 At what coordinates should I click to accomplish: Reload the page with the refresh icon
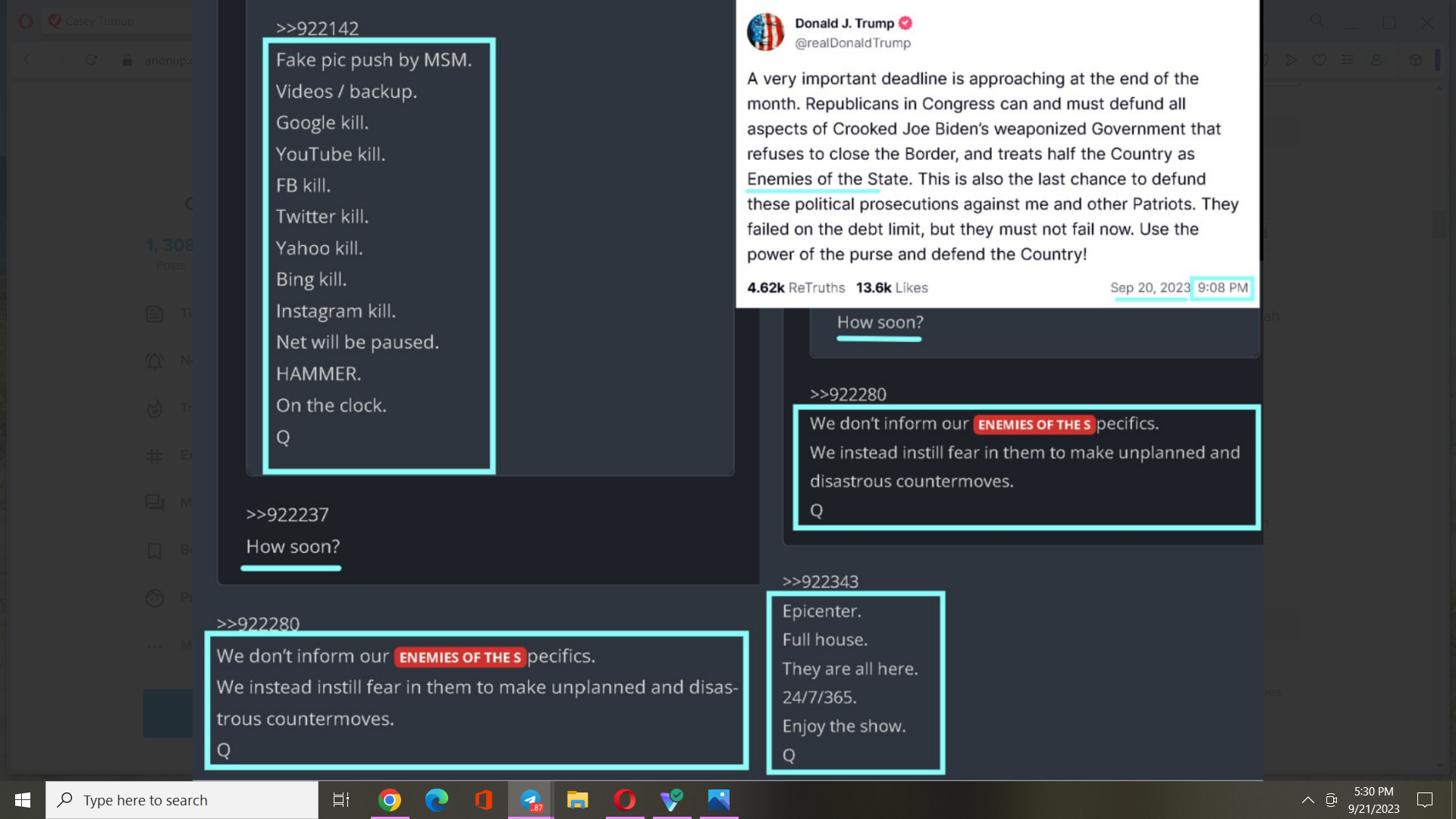tap(91, 60)
